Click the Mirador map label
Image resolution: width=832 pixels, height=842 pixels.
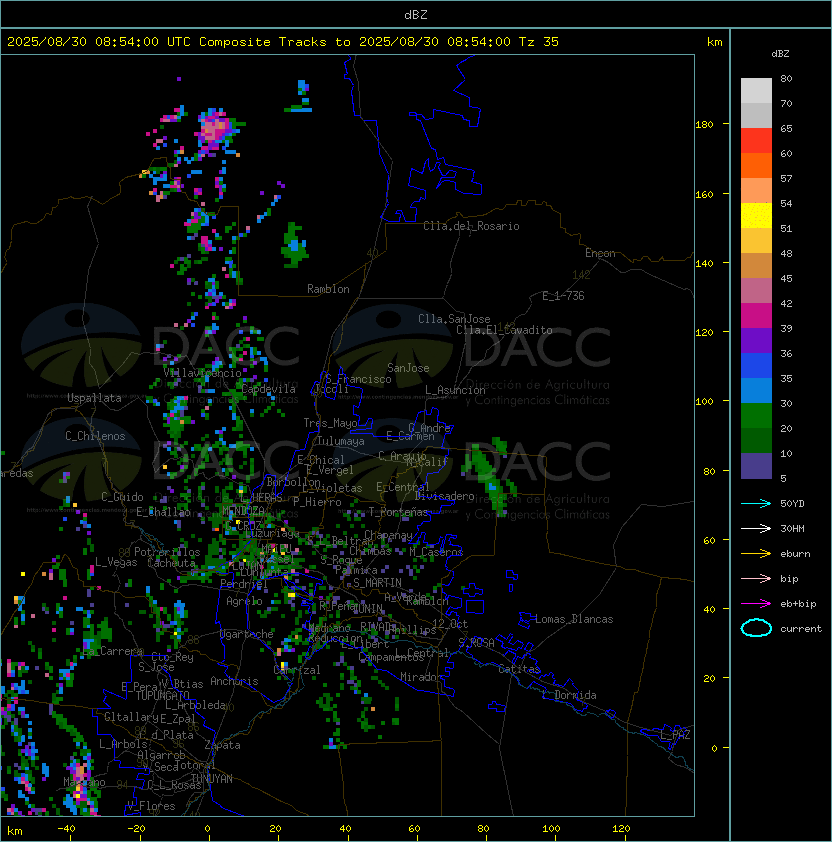tap(422, 677)
